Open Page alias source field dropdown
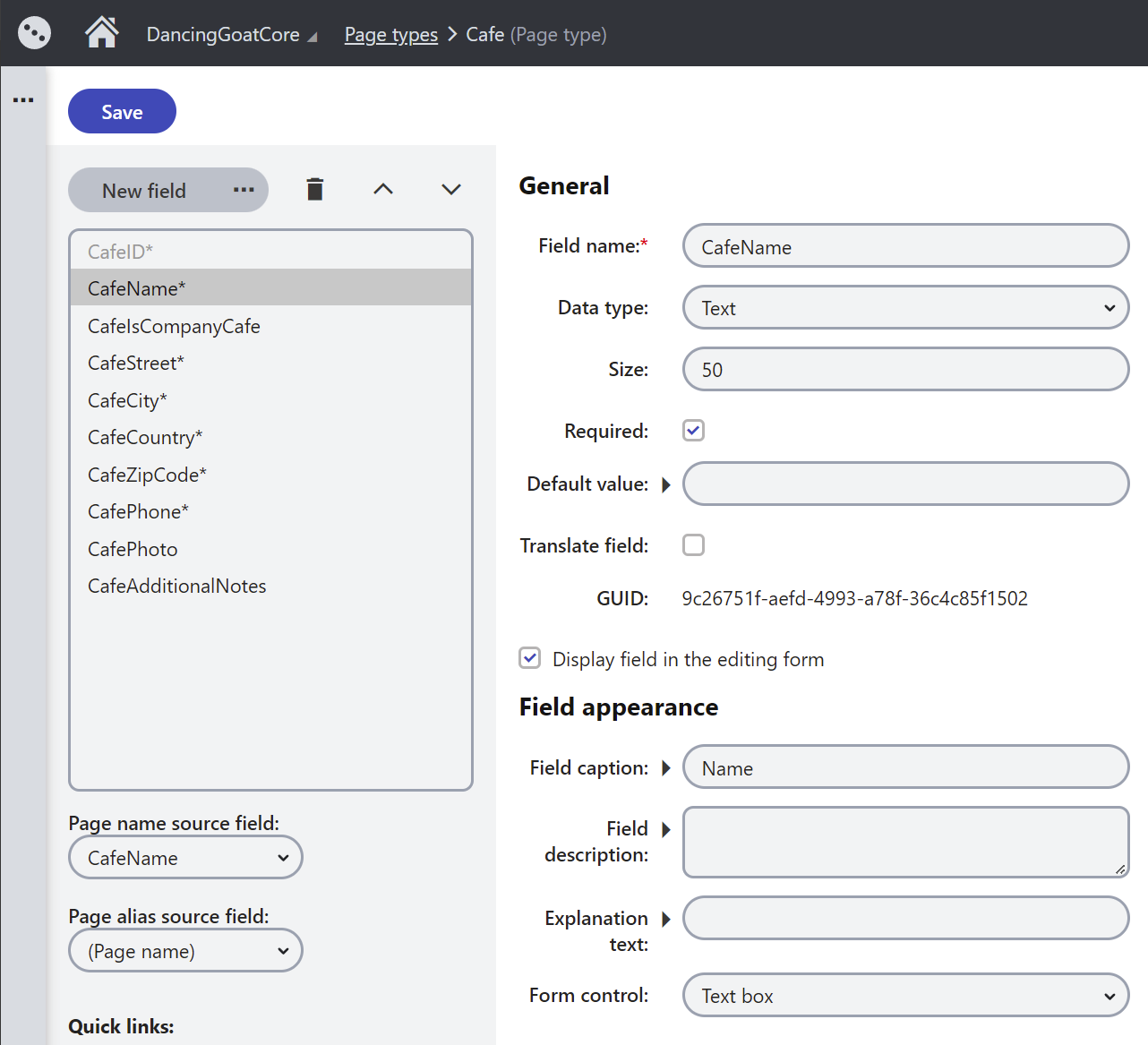The image size is (1148, 1045). [185, 951]
